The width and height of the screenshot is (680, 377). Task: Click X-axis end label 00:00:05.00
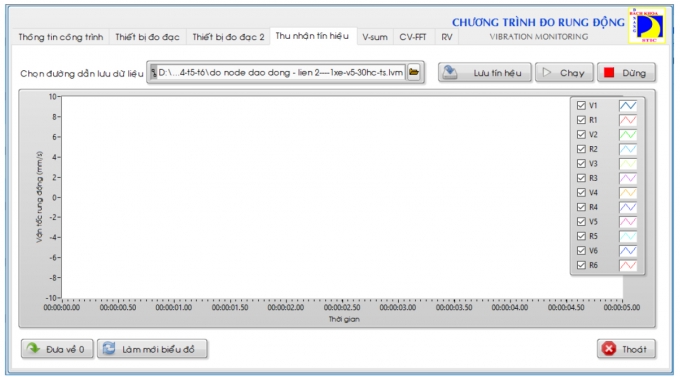pyautogui.click(x=621, y=308)
